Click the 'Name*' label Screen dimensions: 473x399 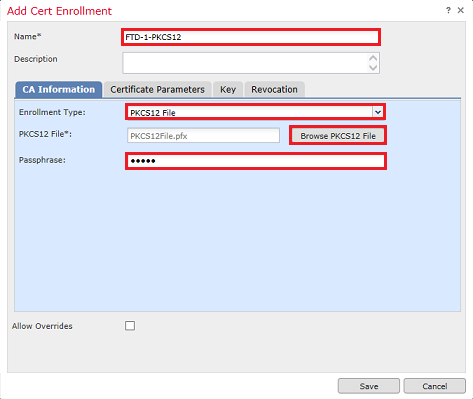click(x=28, y=36)
